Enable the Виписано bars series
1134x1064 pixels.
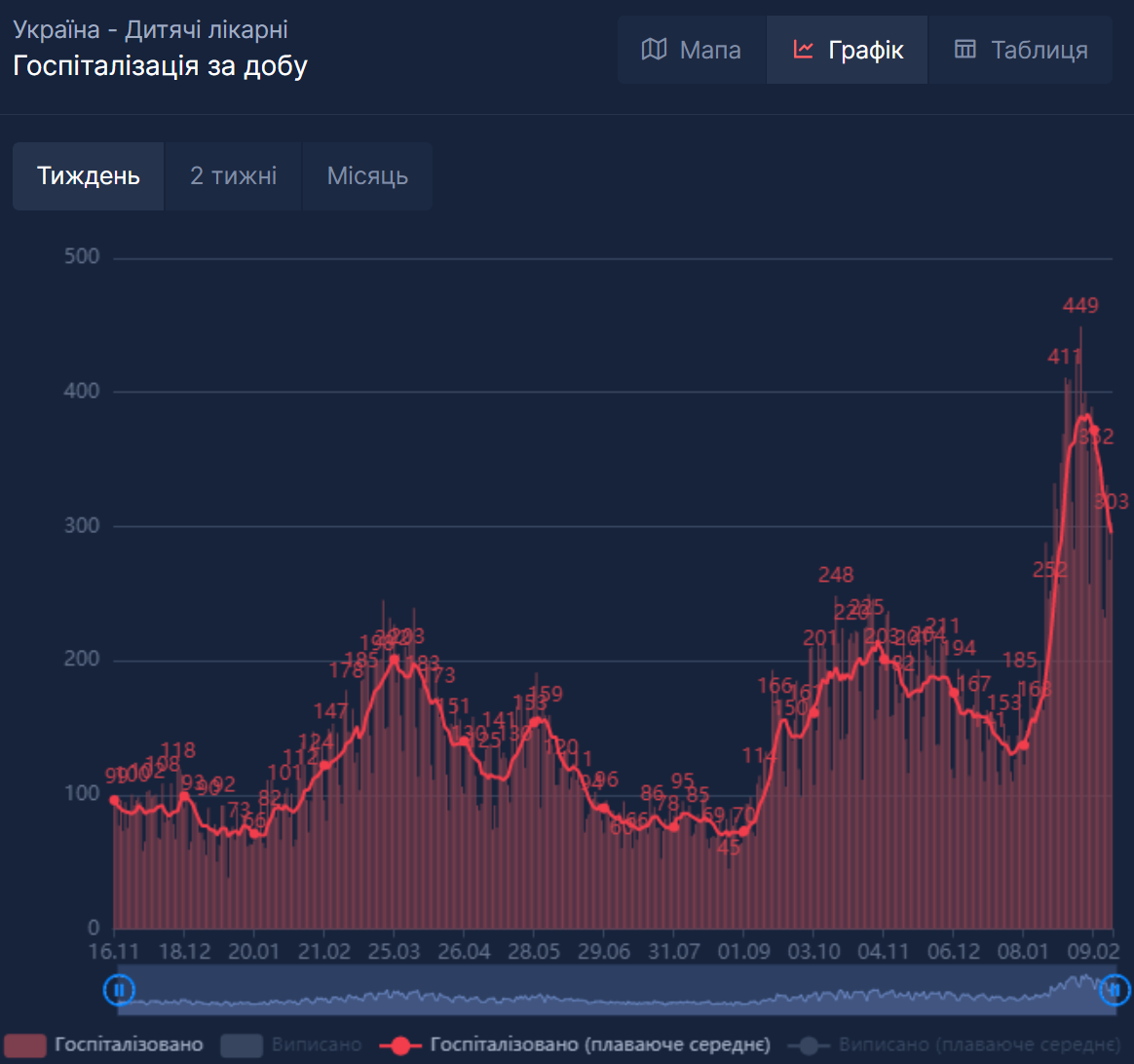(290, 1045)
